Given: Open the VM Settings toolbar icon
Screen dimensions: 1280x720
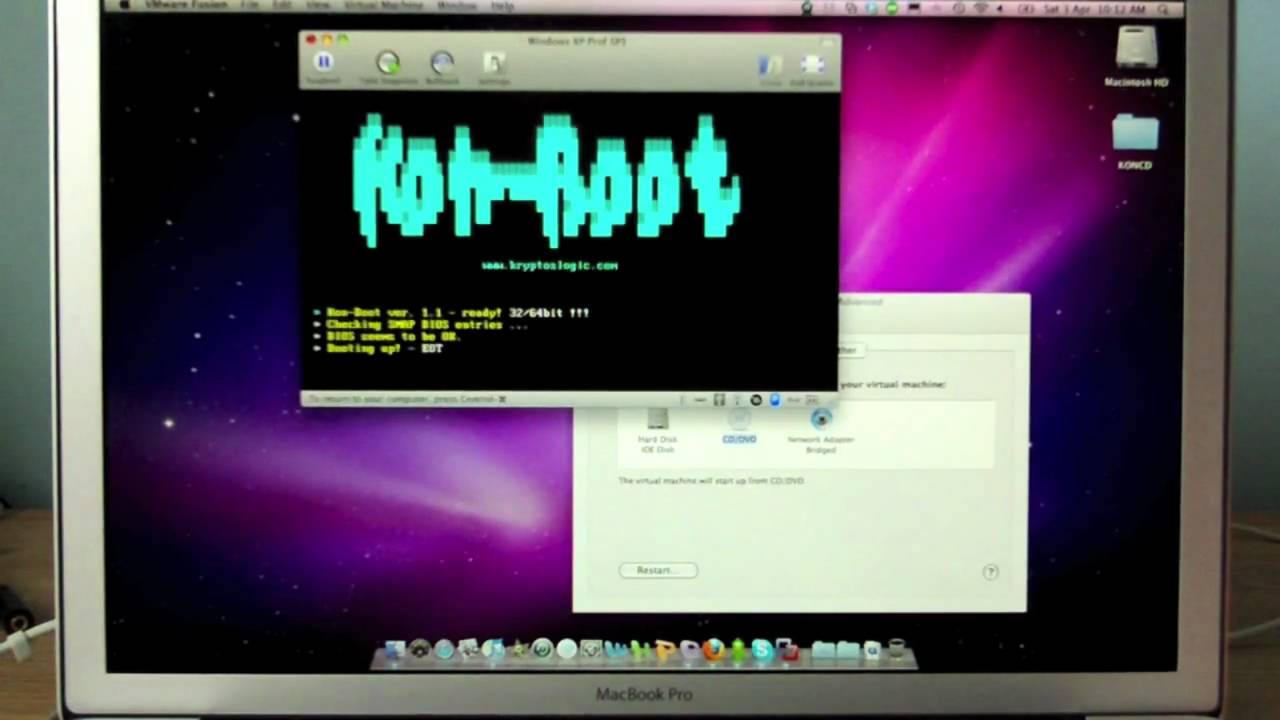Looking at the screenshot, I should [494, 63].
